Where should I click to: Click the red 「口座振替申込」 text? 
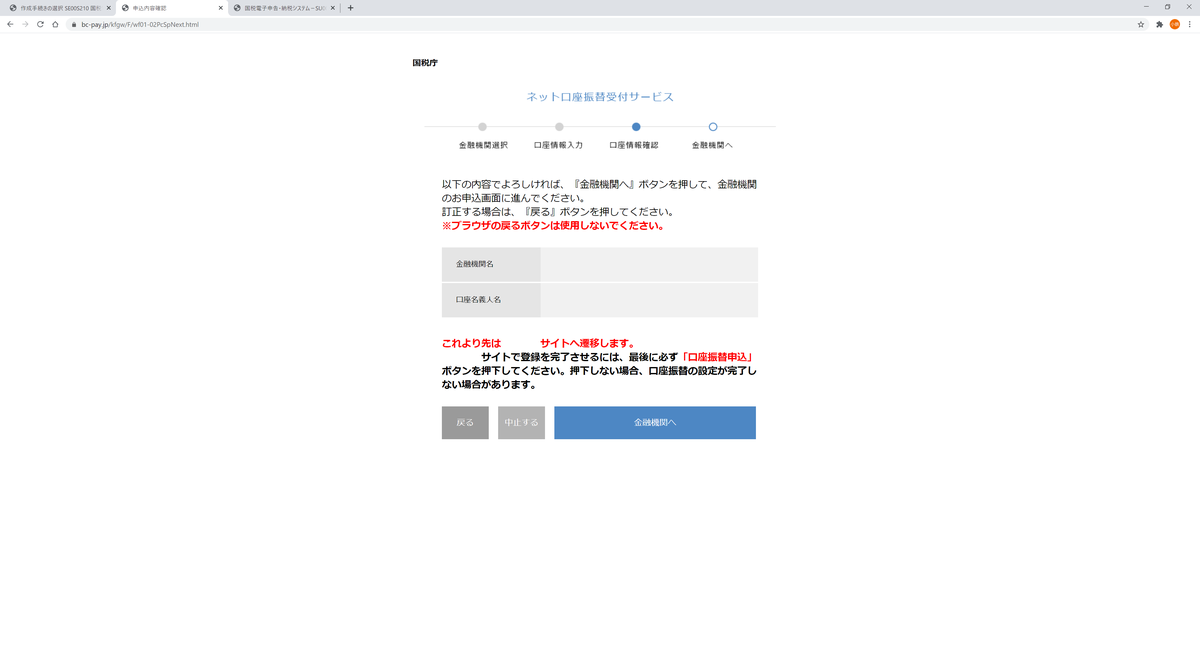tap(716, 357)
